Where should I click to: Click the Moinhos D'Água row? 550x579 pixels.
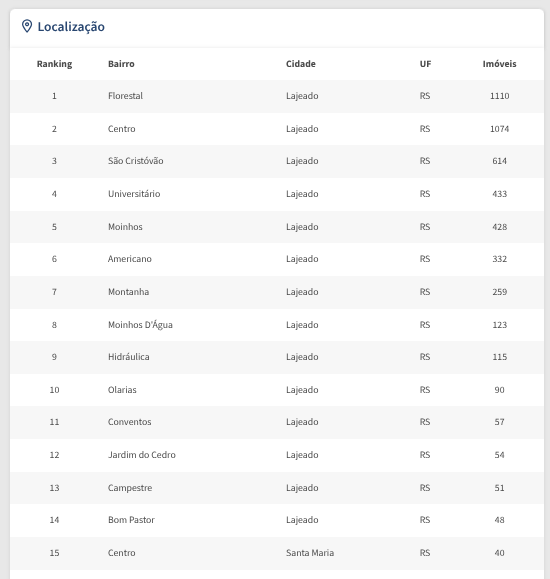(x=277, y=325)
